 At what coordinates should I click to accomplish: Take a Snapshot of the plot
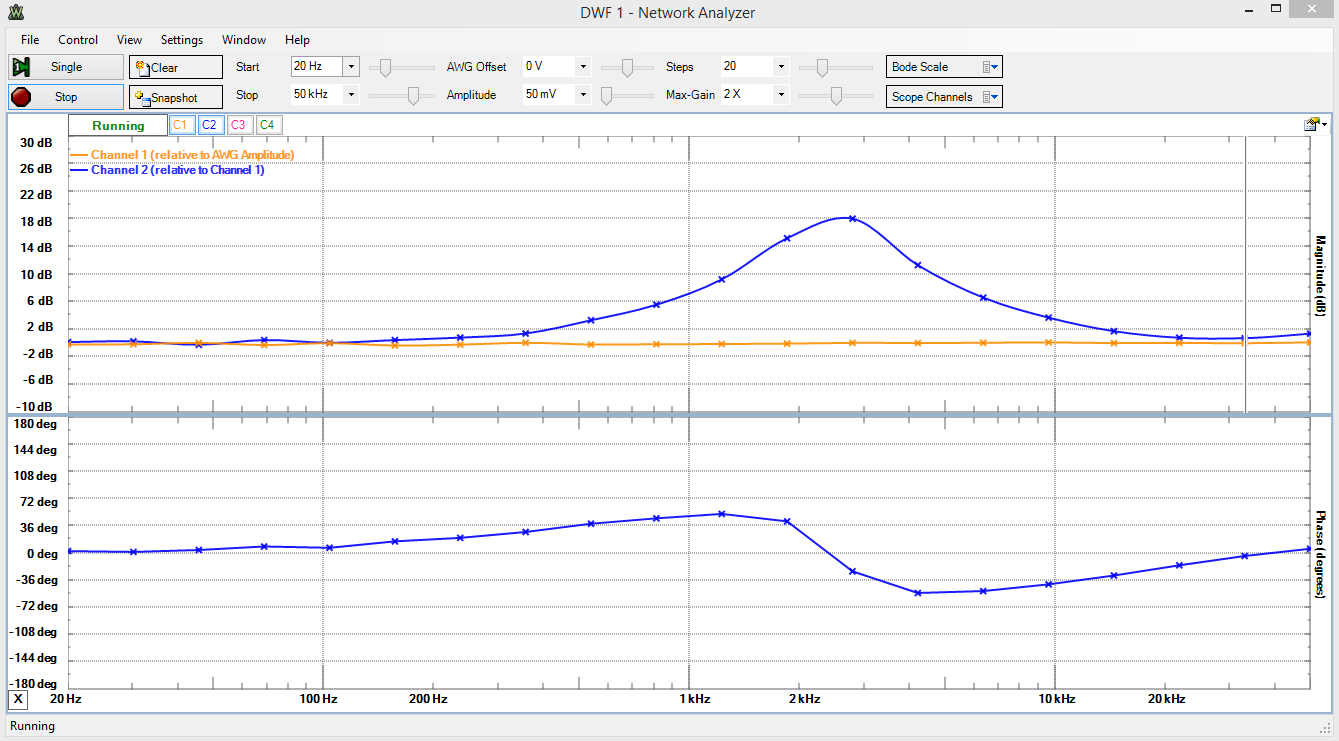(176, 97)
